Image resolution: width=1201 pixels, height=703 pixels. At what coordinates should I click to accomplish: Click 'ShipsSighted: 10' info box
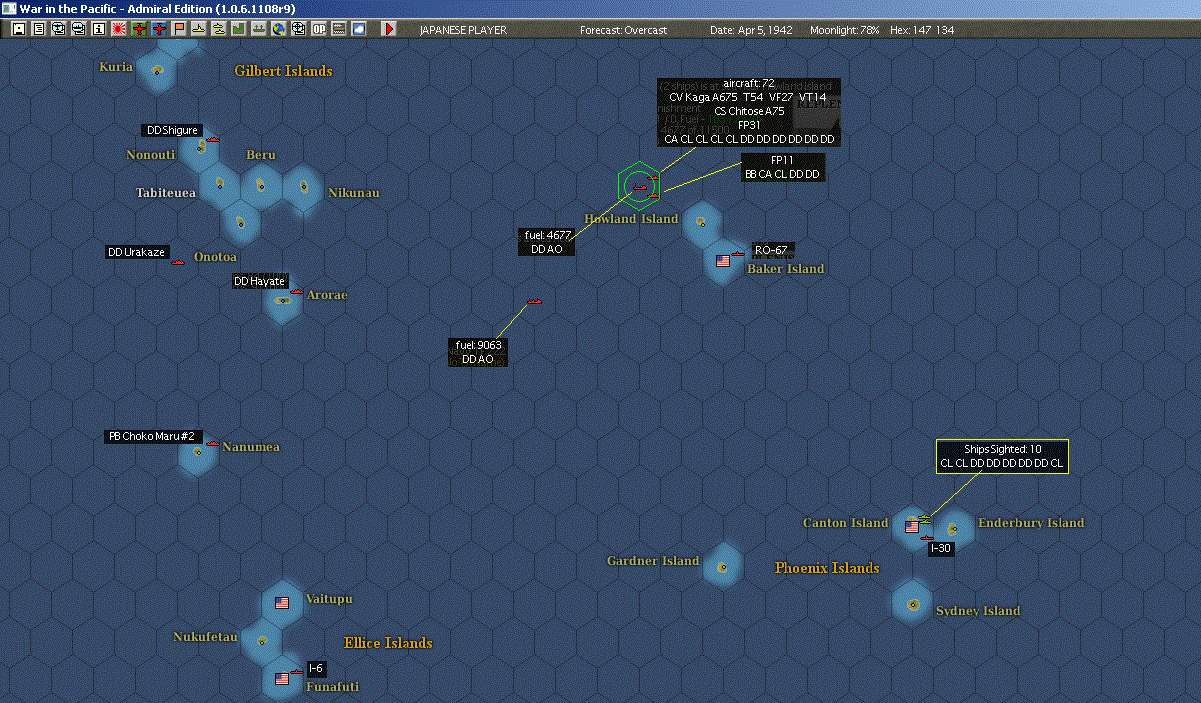tap(1002, 456)
